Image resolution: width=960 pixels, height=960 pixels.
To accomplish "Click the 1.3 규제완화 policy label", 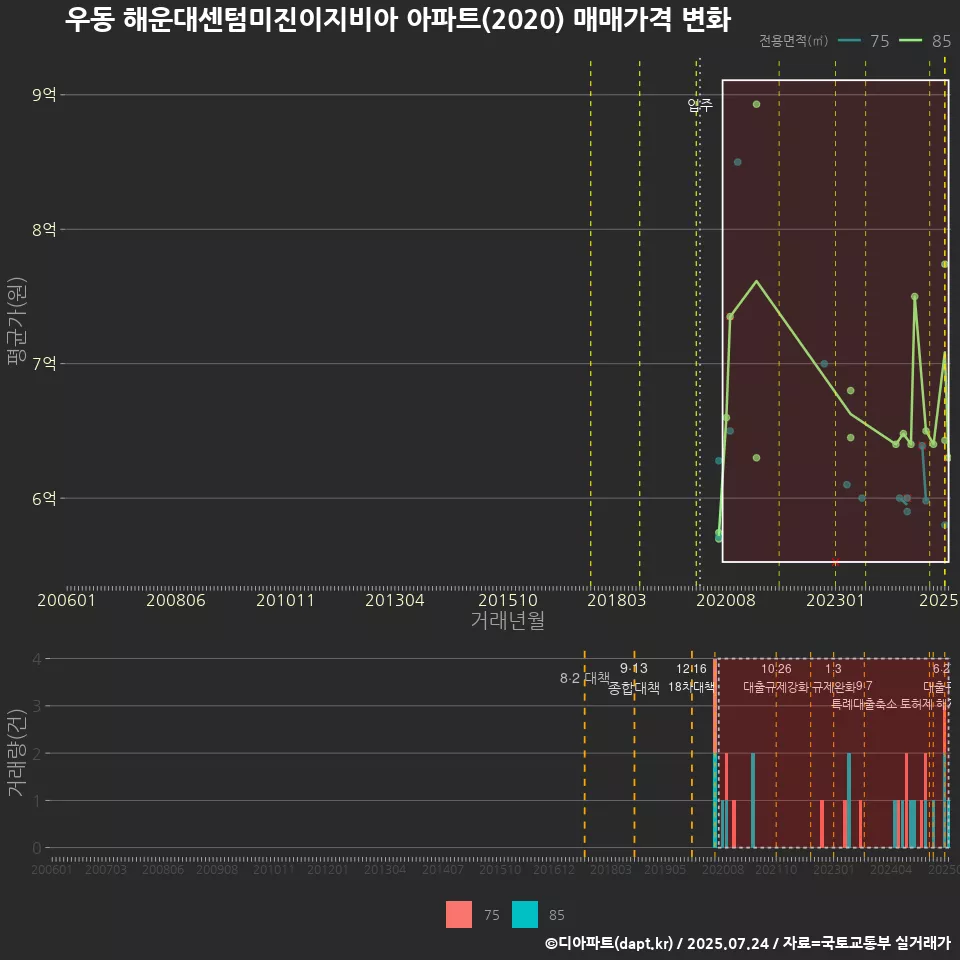I will pyautogui.click(x=833, y=678).
